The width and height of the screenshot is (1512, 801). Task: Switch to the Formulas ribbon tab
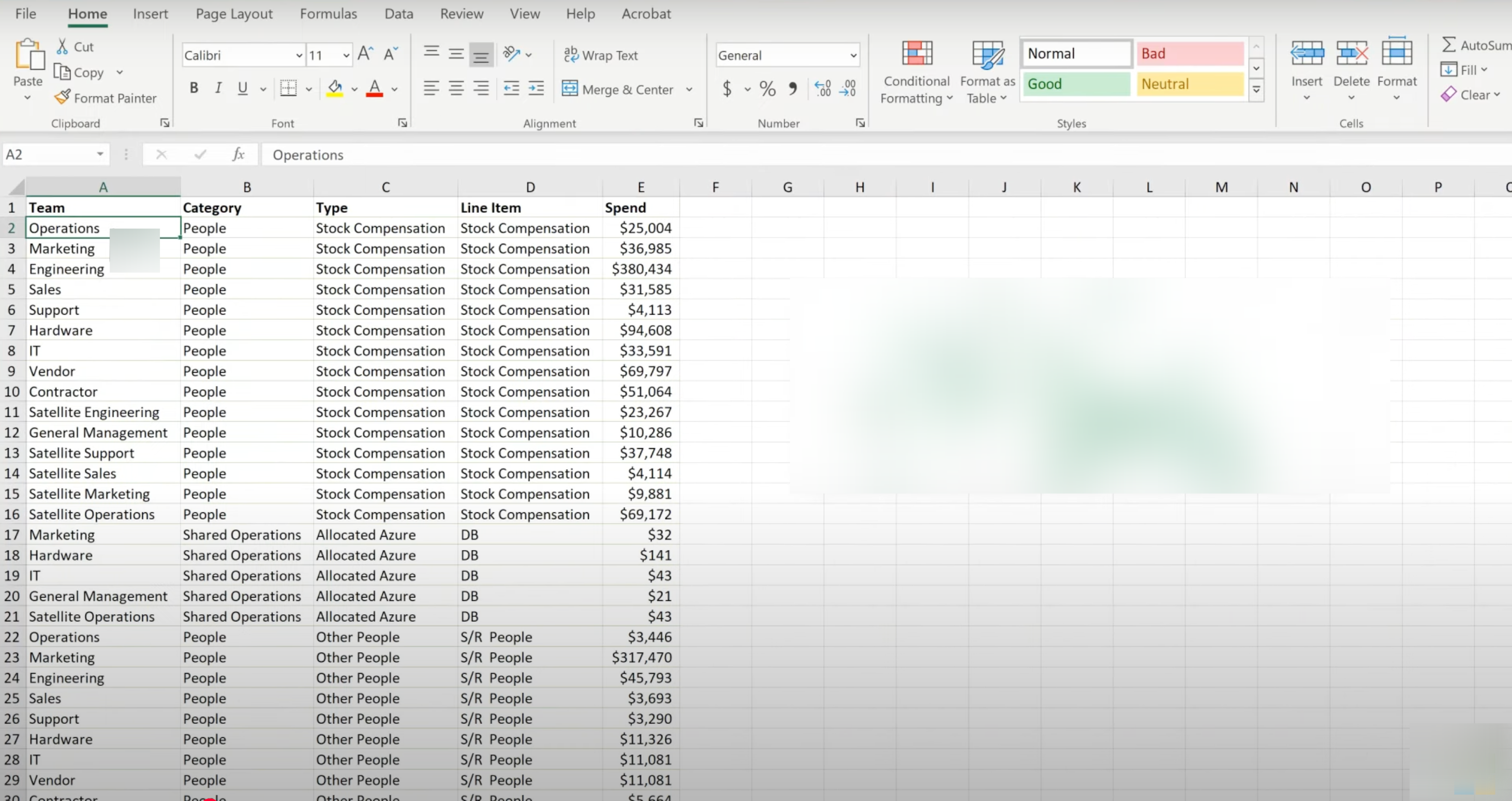[328, 13]
